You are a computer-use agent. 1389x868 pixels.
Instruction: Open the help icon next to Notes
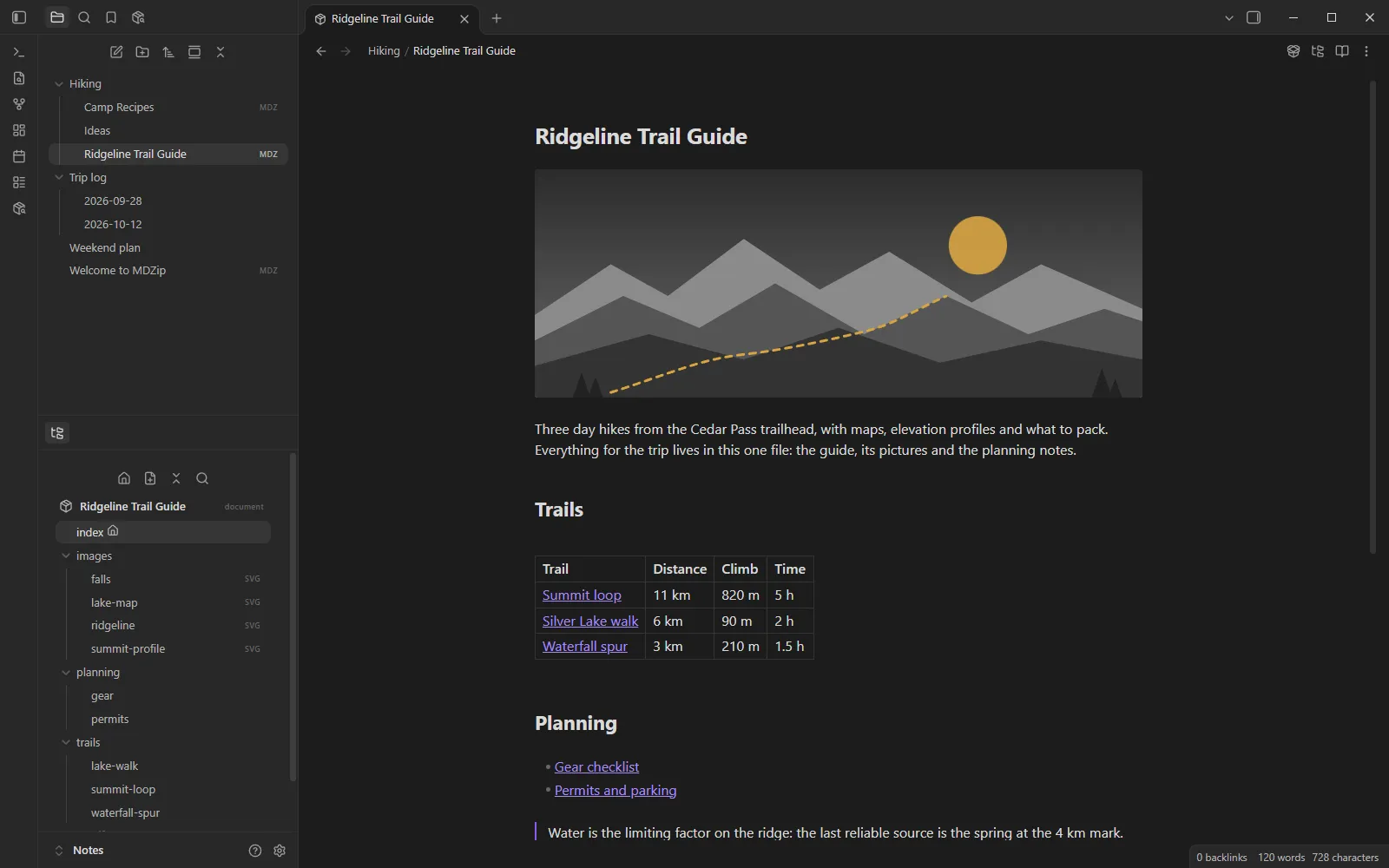[255, 851]
